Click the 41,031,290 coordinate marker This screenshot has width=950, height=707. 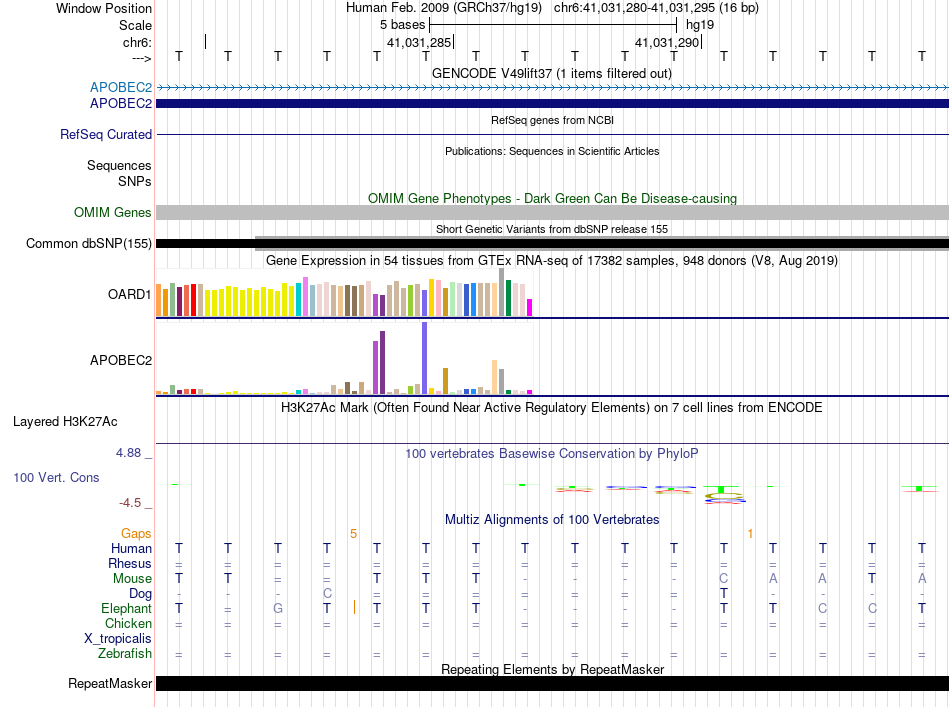667,42
